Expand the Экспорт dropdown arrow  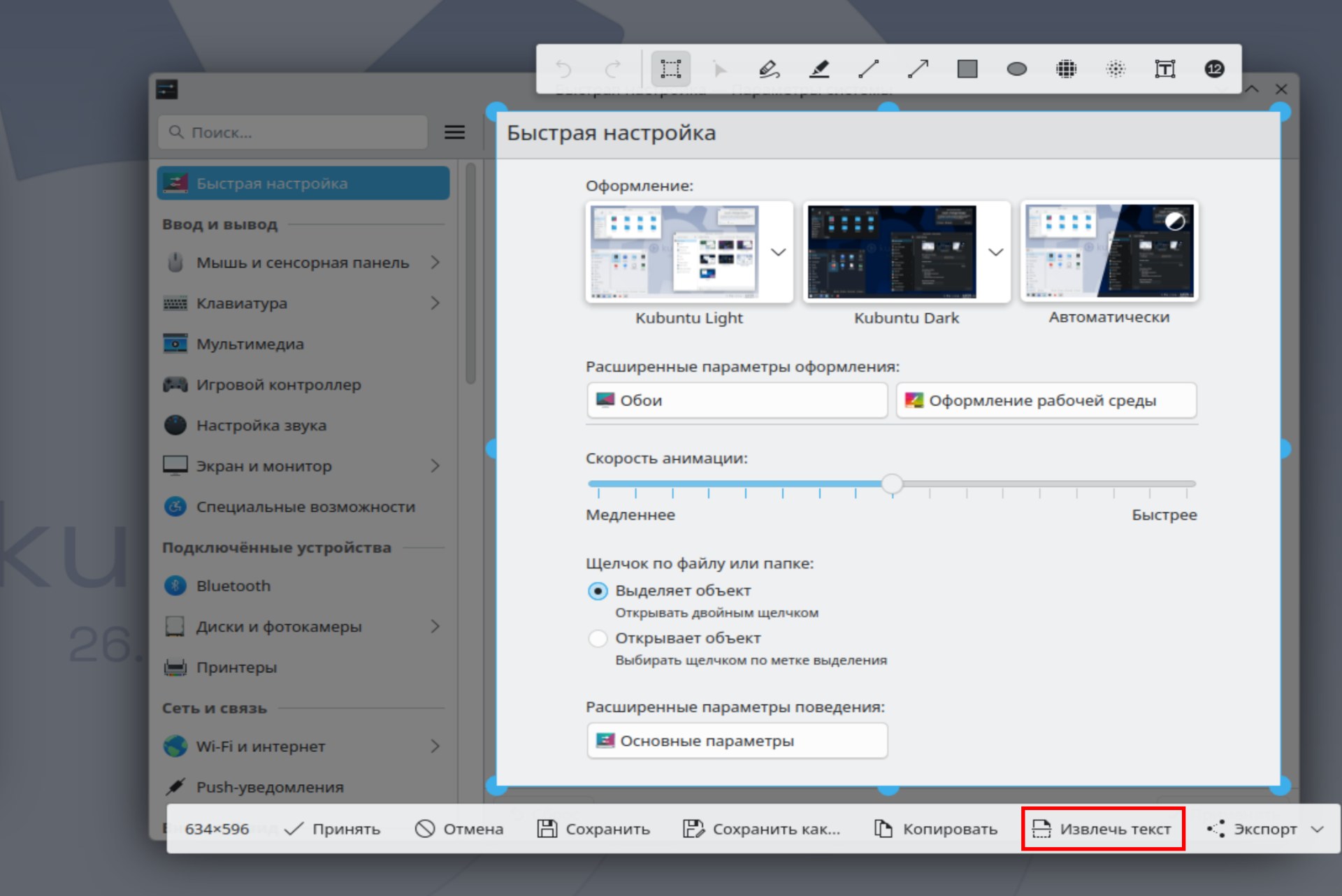click(x=1318, y=829)
